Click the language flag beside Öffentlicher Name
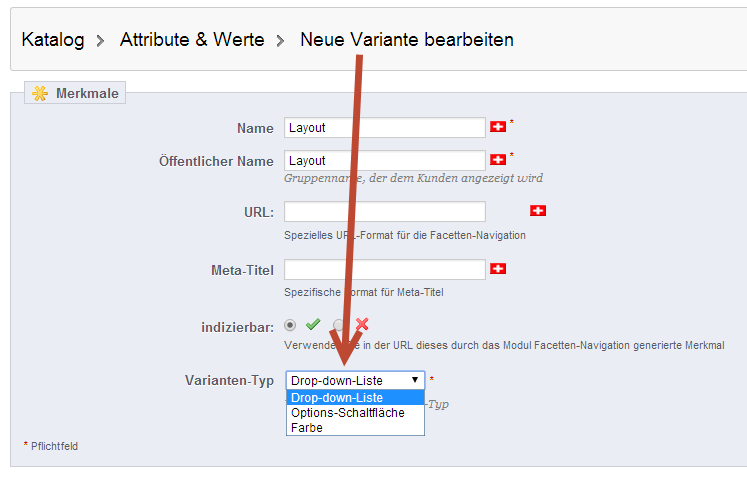 point(498,160)
